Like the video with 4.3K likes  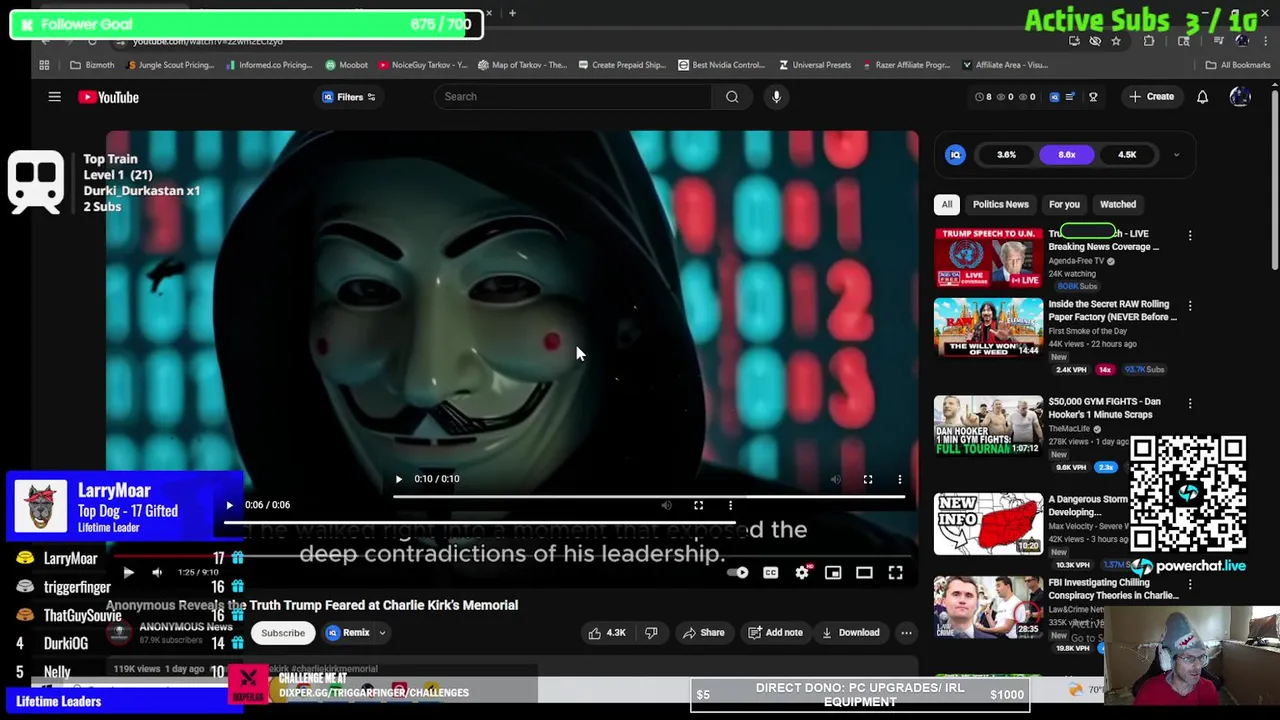(606, 633)
